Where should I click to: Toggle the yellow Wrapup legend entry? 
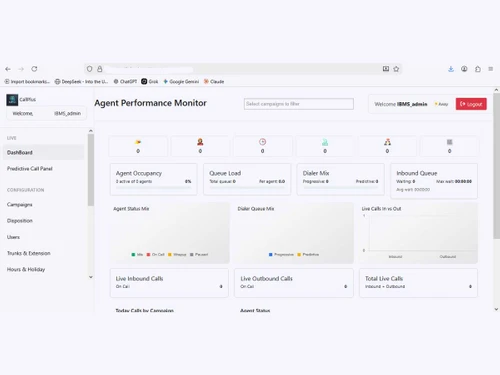(x=177, y=255)
